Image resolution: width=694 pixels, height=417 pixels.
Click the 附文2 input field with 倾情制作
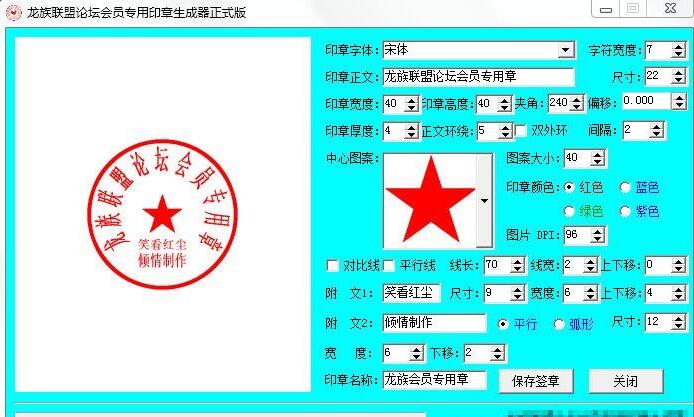434,323
